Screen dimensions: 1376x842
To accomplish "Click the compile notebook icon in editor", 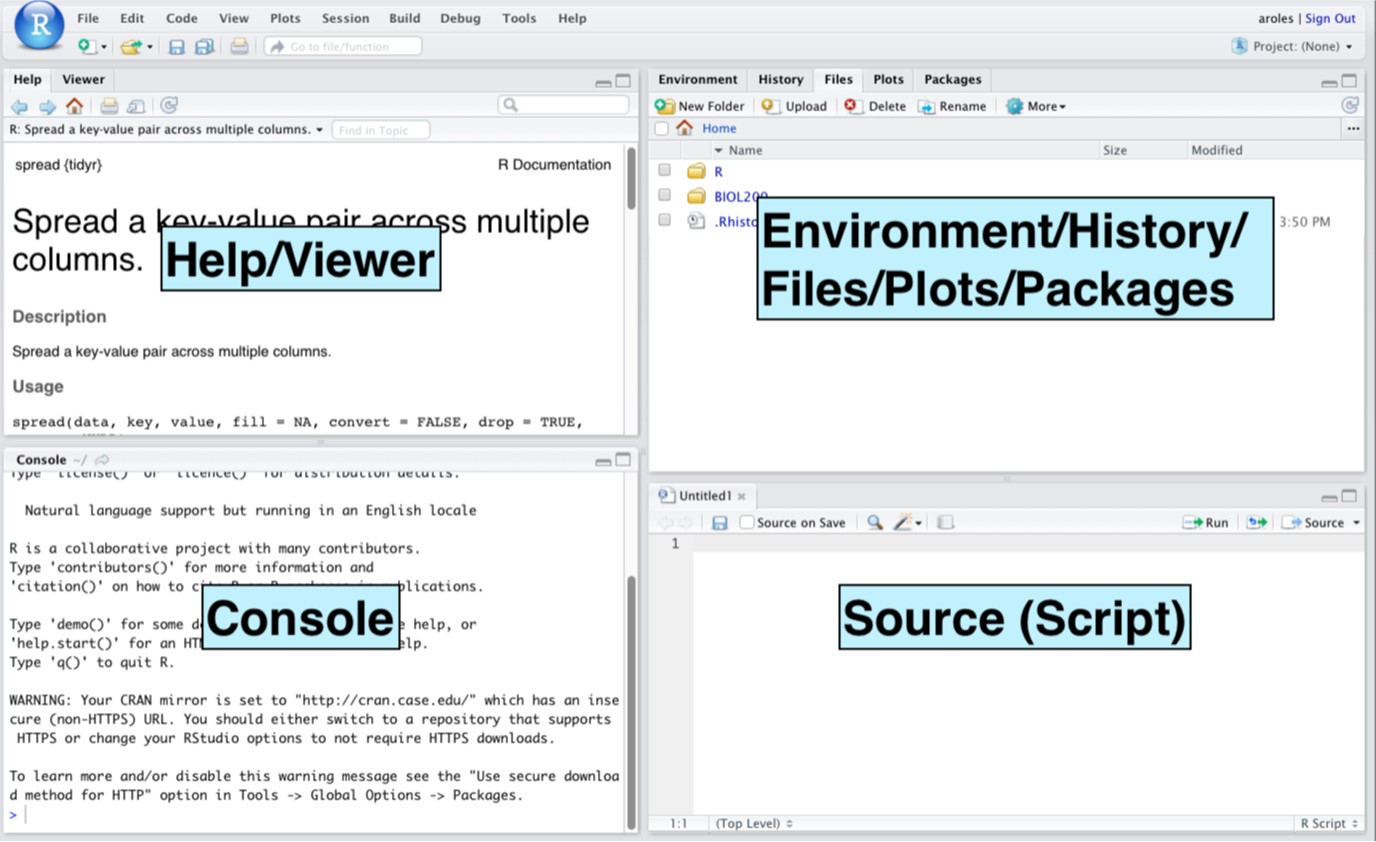I will tap(945, 522).
